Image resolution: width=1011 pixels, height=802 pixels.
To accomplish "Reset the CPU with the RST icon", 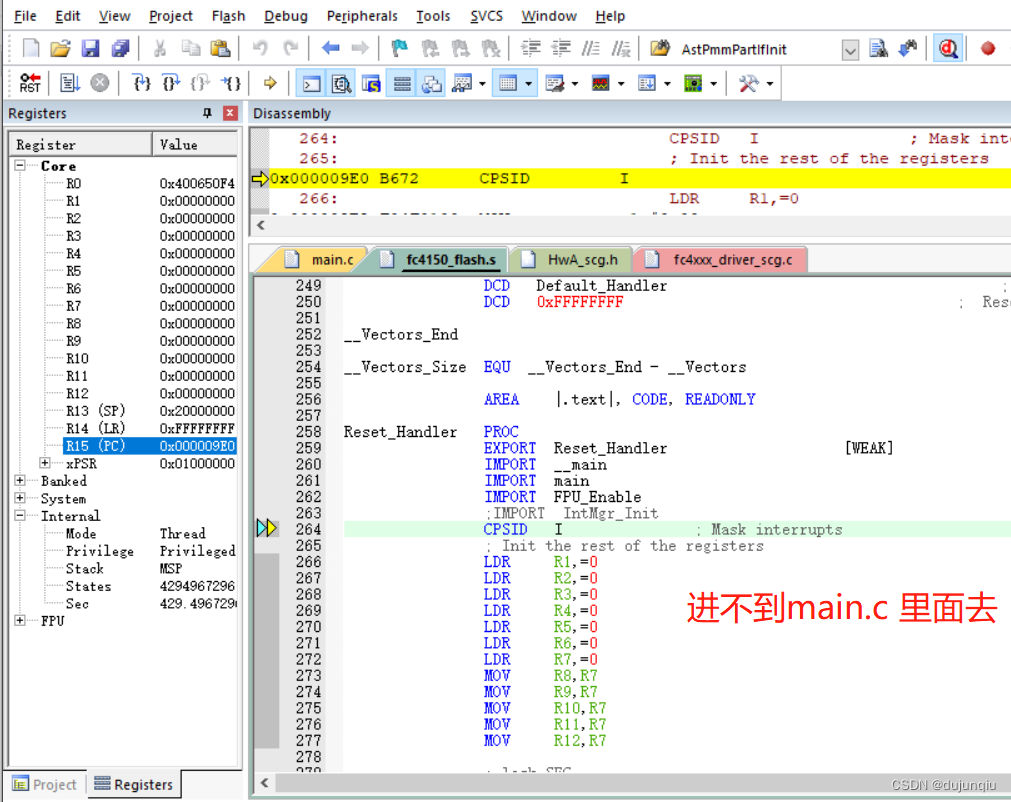I will coord(30,83).
